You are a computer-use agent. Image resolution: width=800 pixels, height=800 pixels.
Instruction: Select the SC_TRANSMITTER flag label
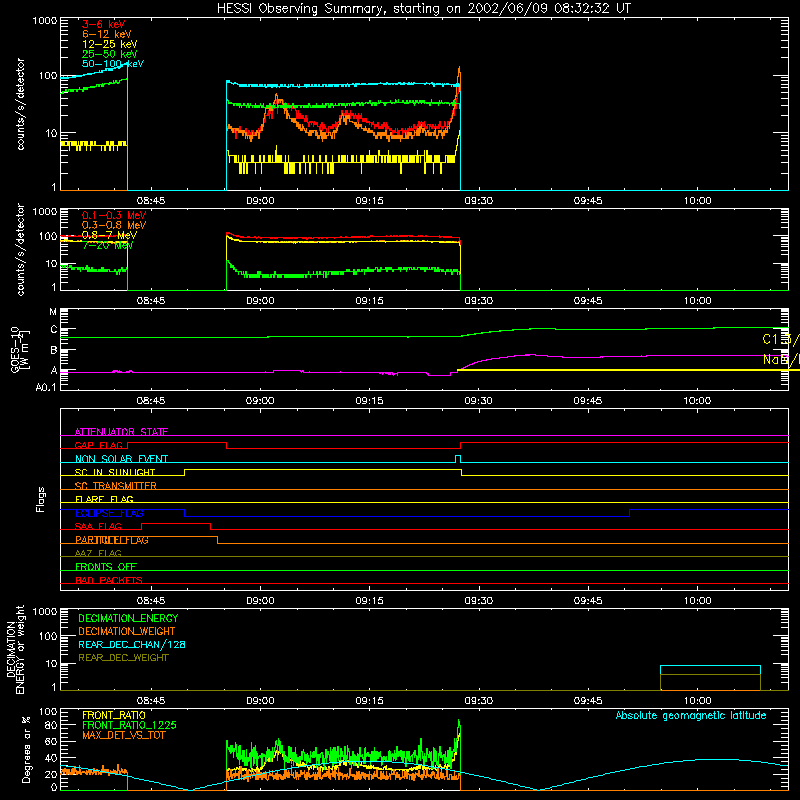coord(115,486)
